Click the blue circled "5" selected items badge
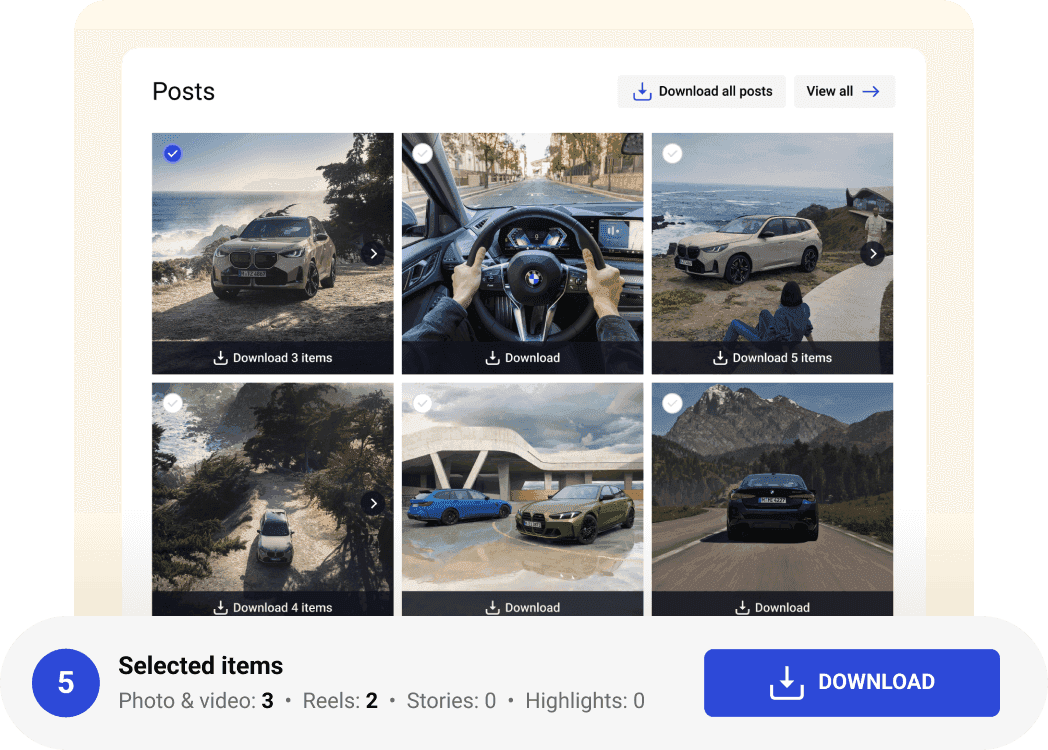 click(66, 682)
